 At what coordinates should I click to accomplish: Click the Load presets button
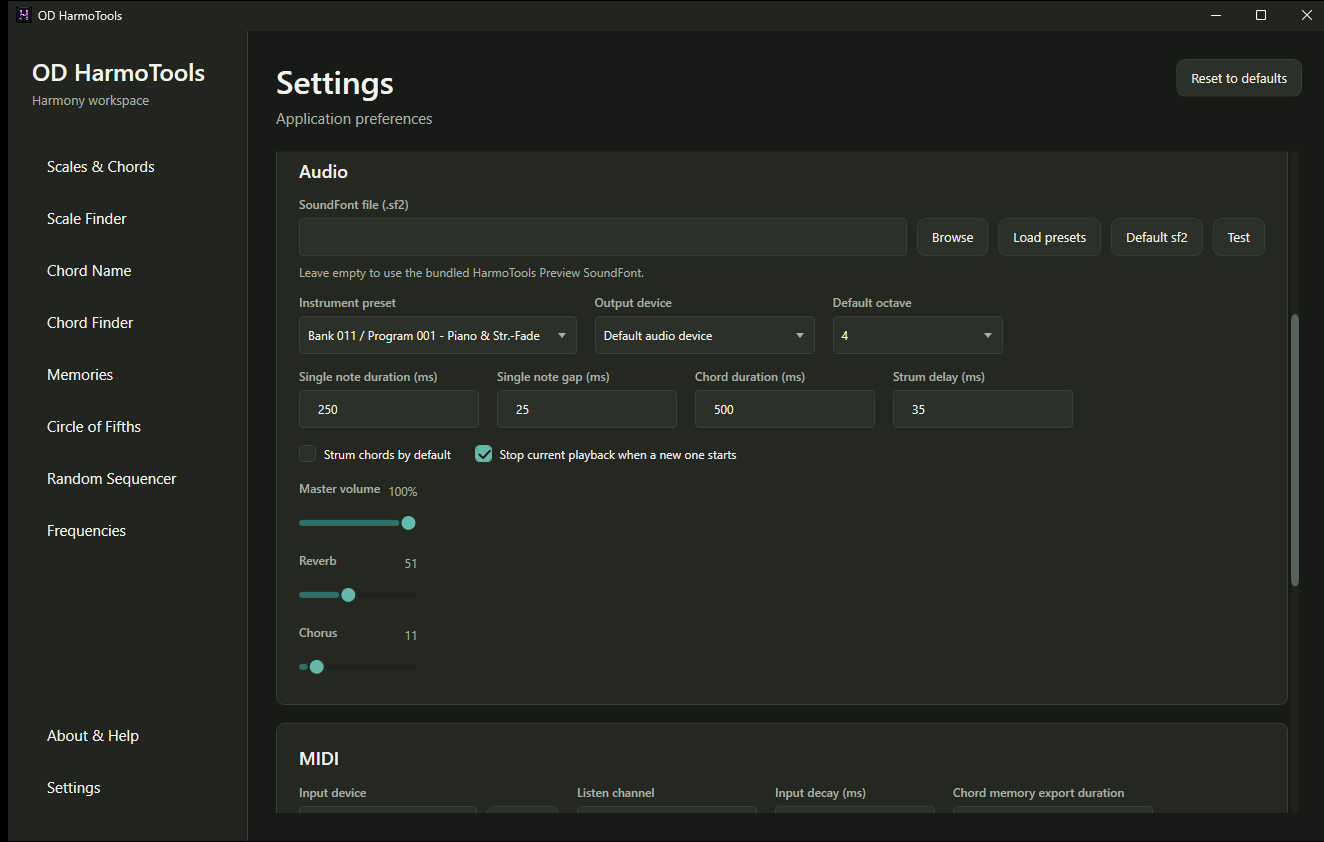coord(1049,237)
